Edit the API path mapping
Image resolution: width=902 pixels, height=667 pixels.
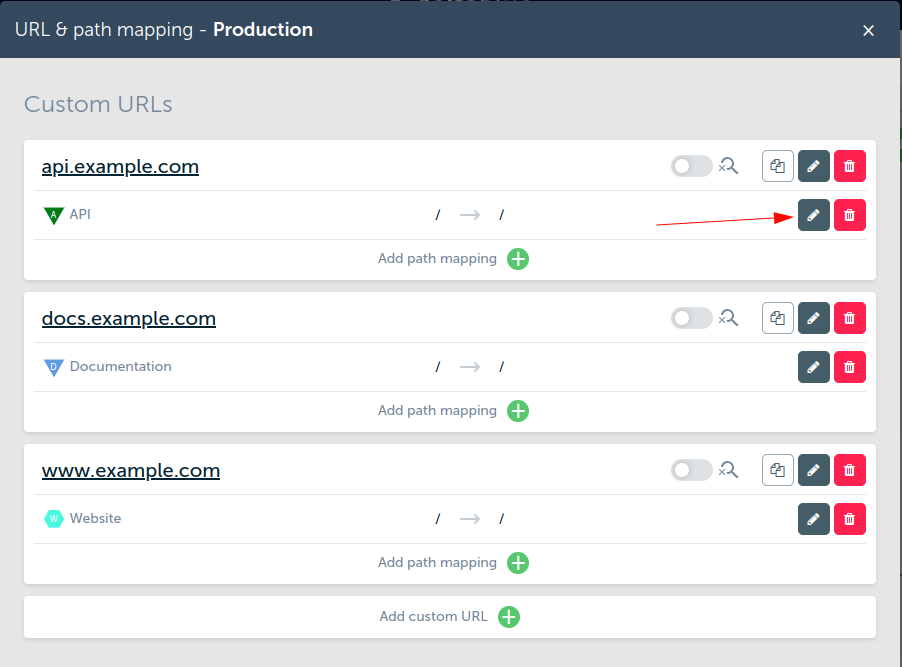click(x=813, y=215)
